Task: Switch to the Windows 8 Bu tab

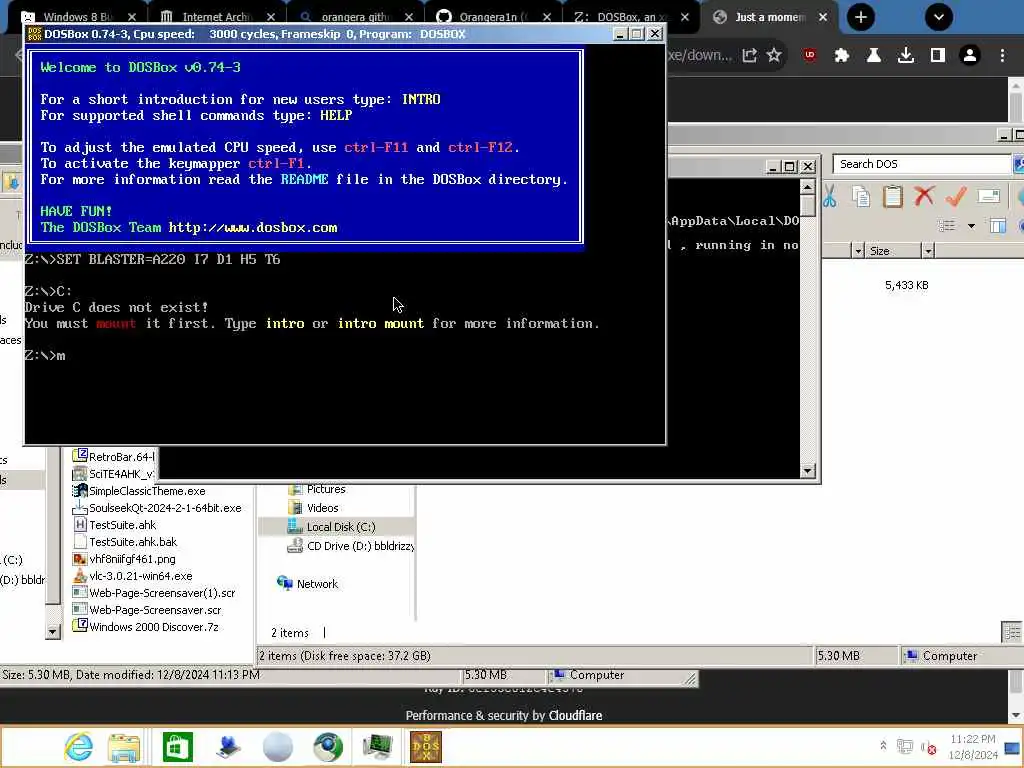Action: pos(78,17)
